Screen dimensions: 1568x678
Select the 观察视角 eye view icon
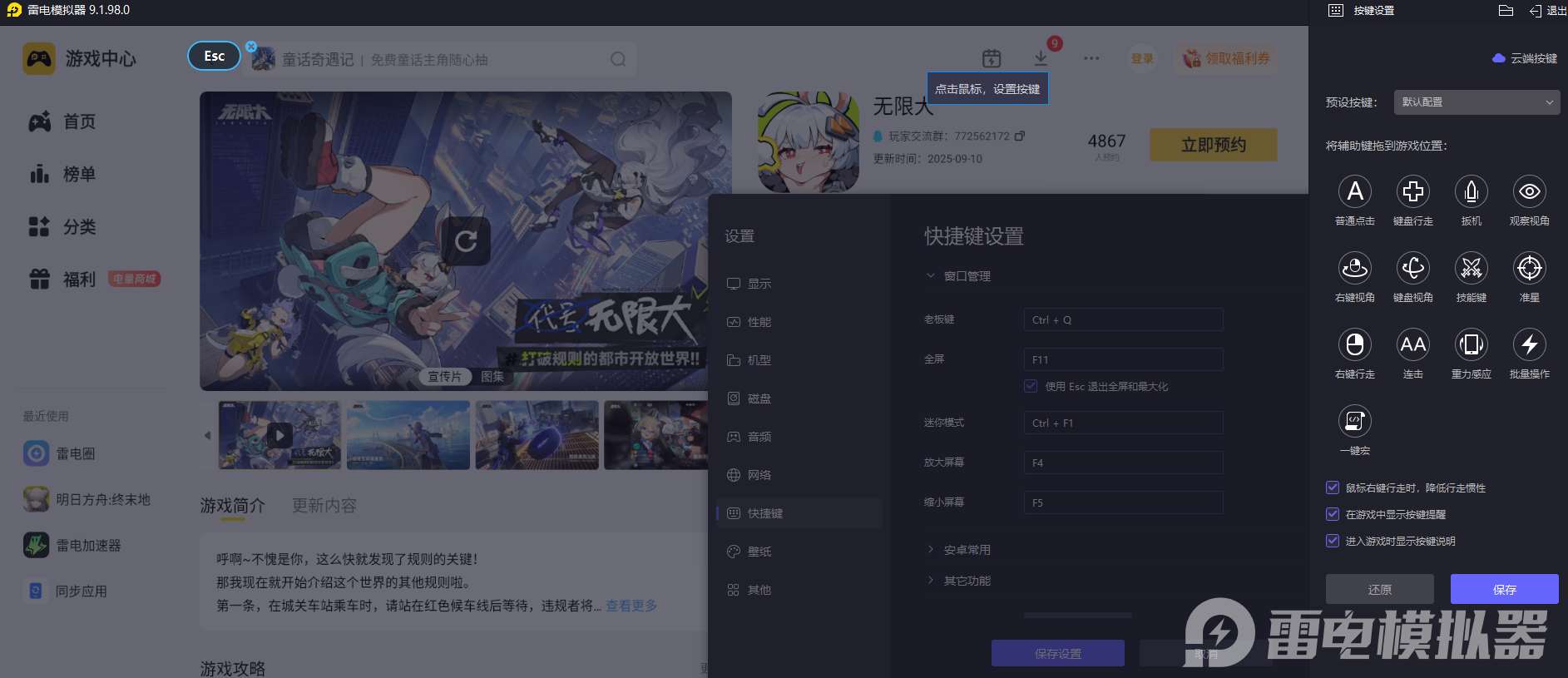[1530, 191]
